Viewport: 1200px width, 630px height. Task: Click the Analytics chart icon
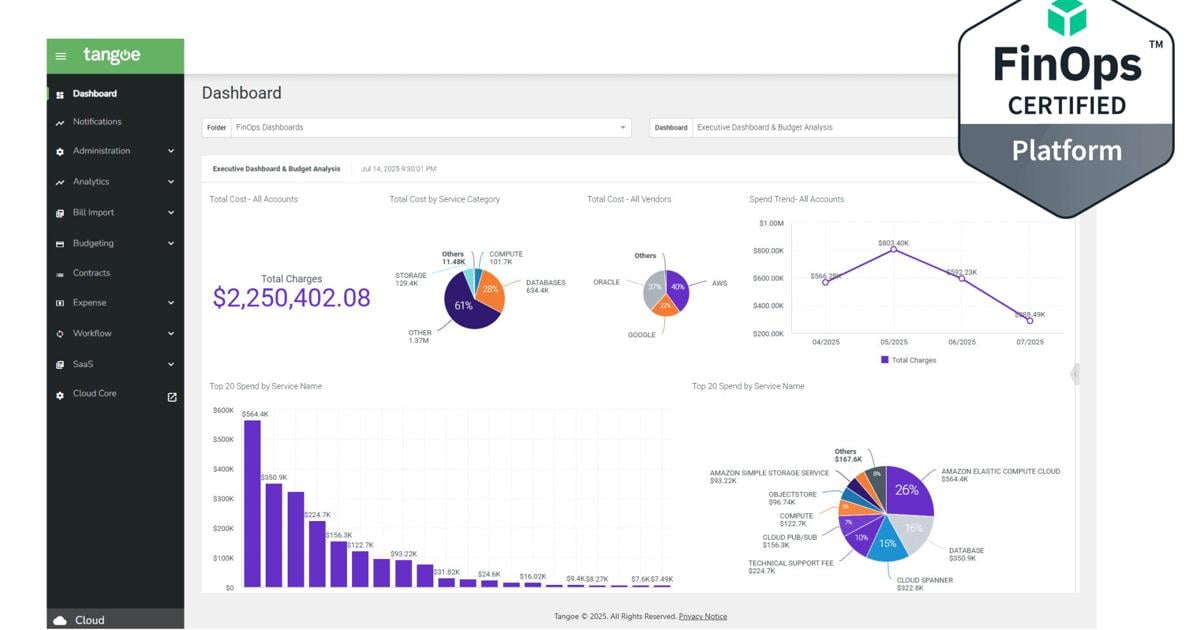(60, 182)
